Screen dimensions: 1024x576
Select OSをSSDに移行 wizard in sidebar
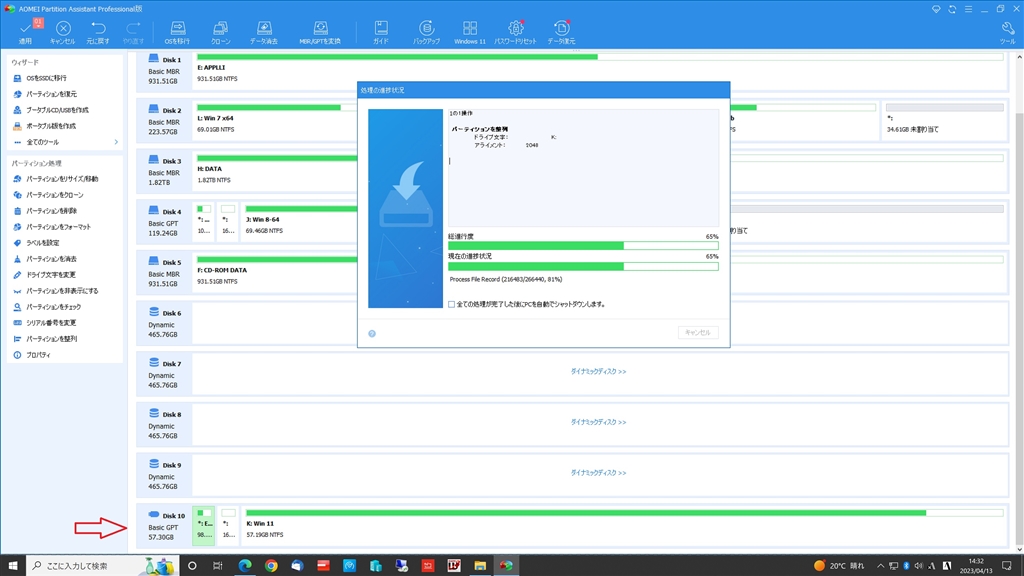click(46, 78)
